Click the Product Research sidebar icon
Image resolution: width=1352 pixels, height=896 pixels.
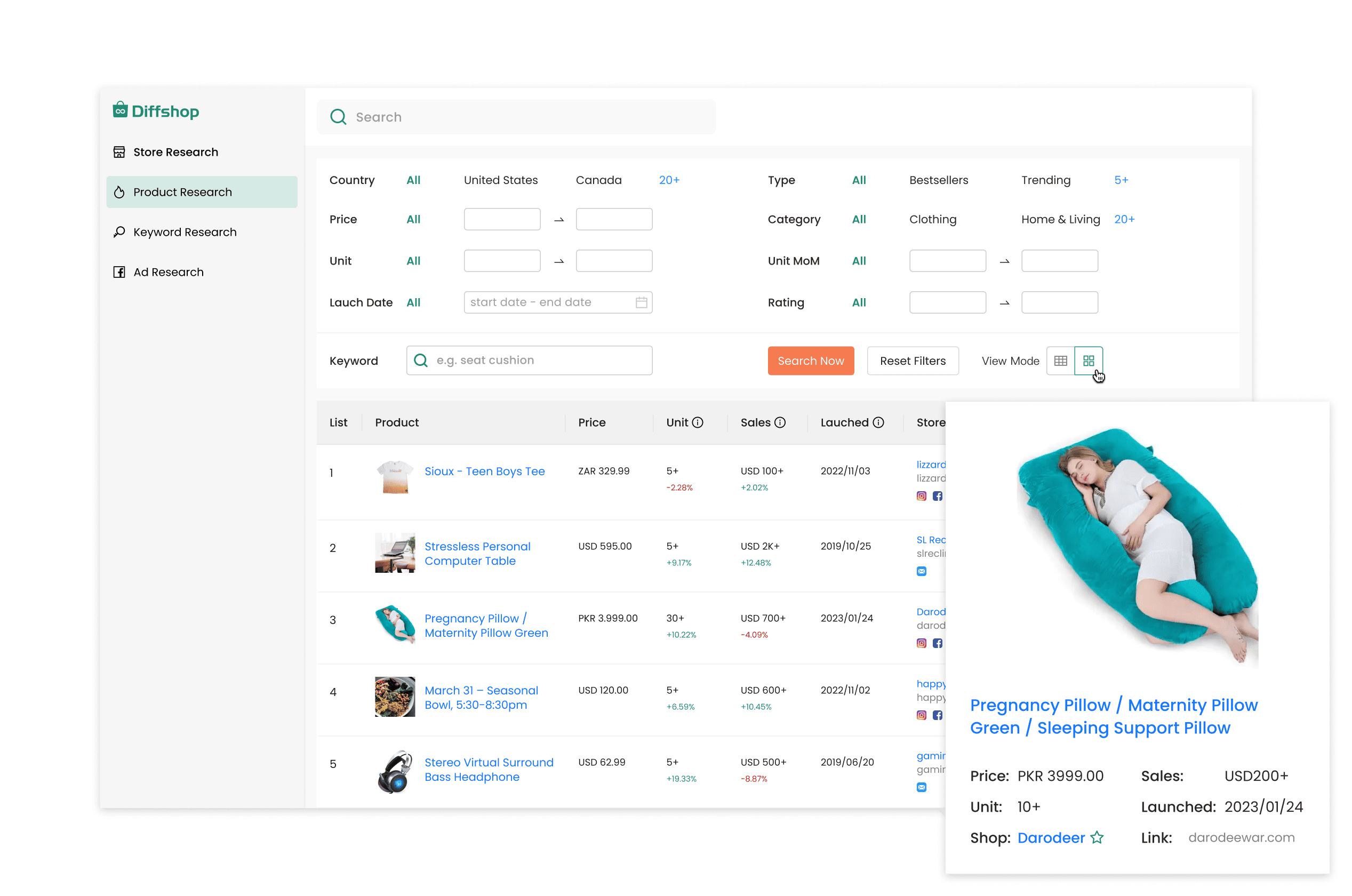119,192
